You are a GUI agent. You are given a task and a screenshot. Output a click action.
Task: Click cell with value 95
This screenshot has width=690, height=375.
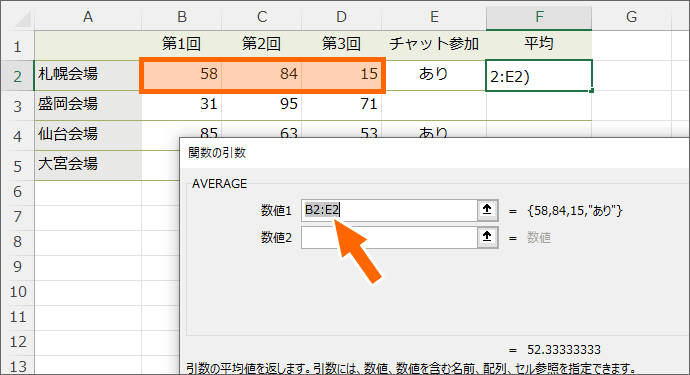(262, 106)
